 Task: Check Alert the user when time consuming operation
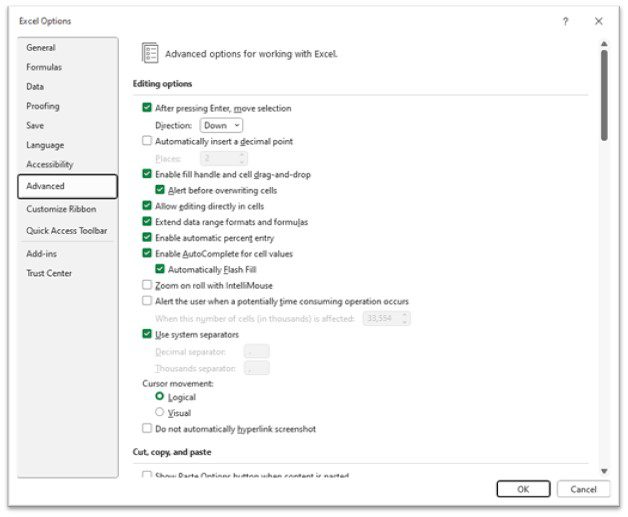click(147, 301)
